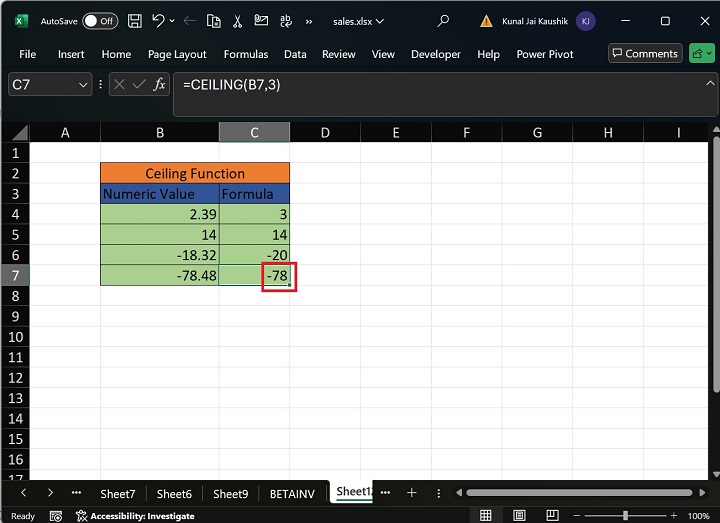The height and width of the screenshot is (523, 720).
Task: Switch to the Sheet7 tab
Action: pos(118,494)
